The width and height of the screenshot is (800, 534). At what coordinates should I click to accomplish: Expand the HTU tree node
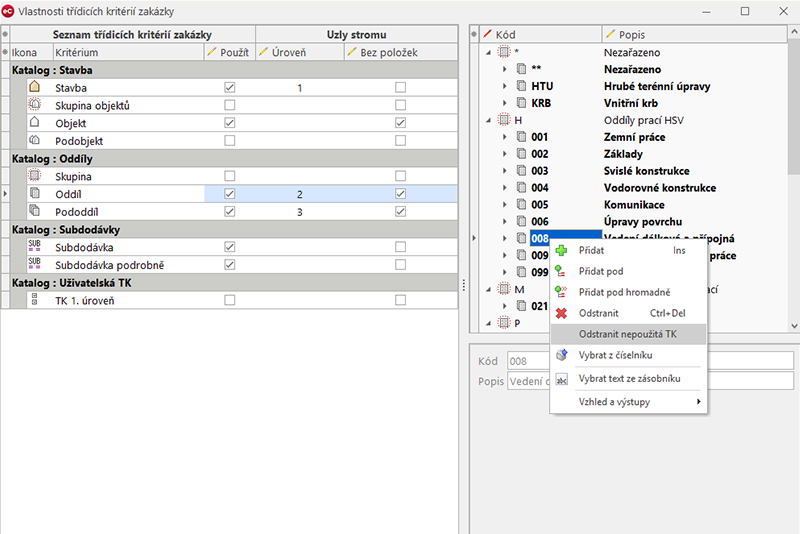pos(505,86)
